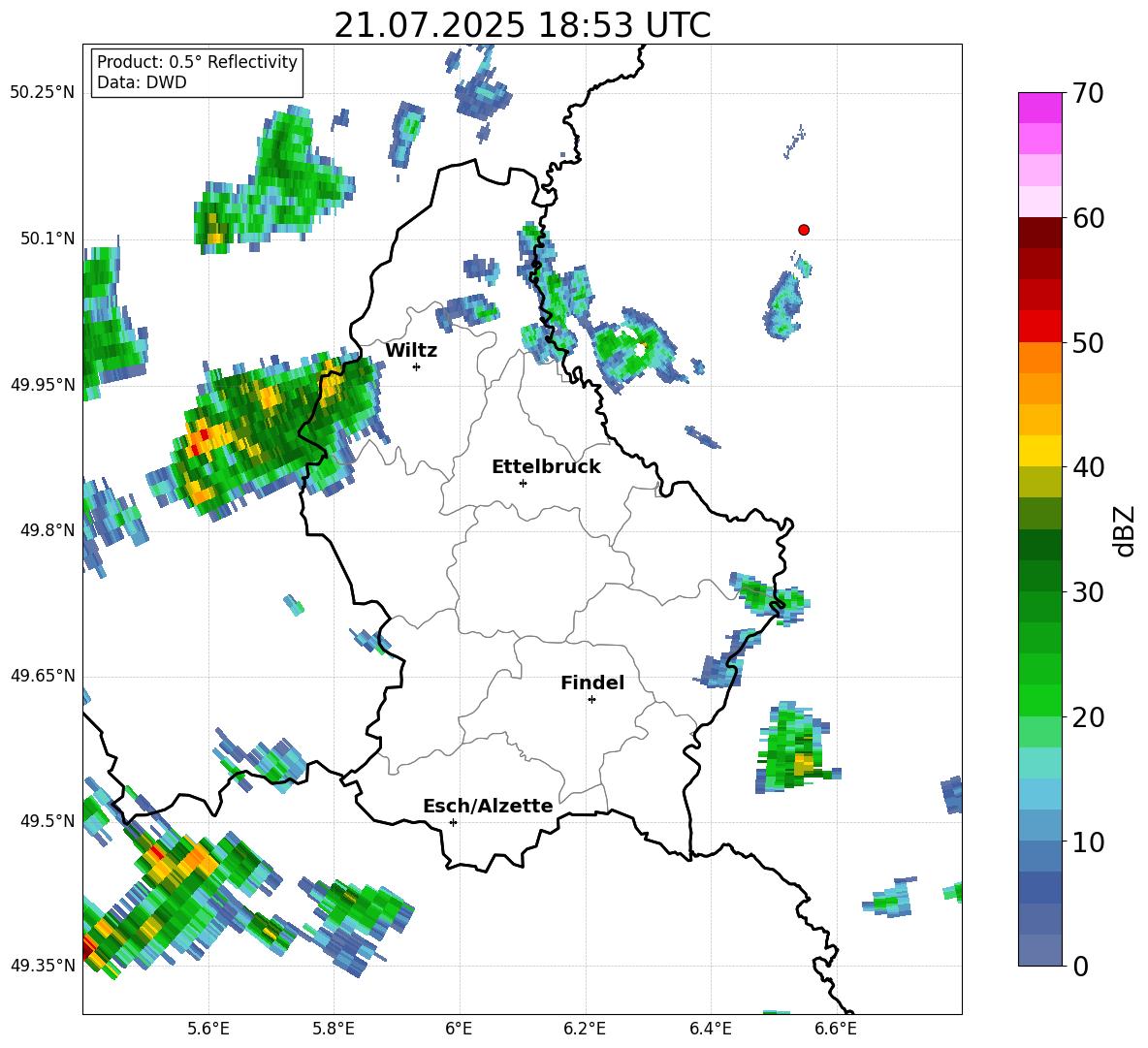Click the Findel city label
1148x1048 pixels.
(592, 683)
